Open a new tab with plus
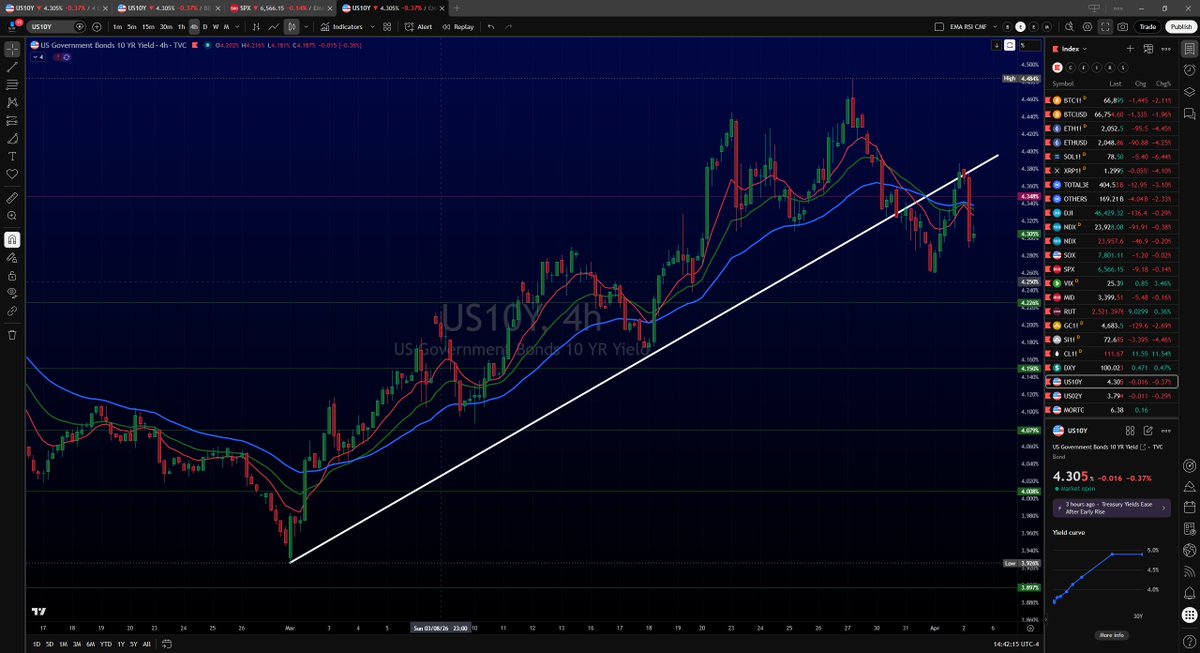1200x653 pixels. click(x=457, y=7)
